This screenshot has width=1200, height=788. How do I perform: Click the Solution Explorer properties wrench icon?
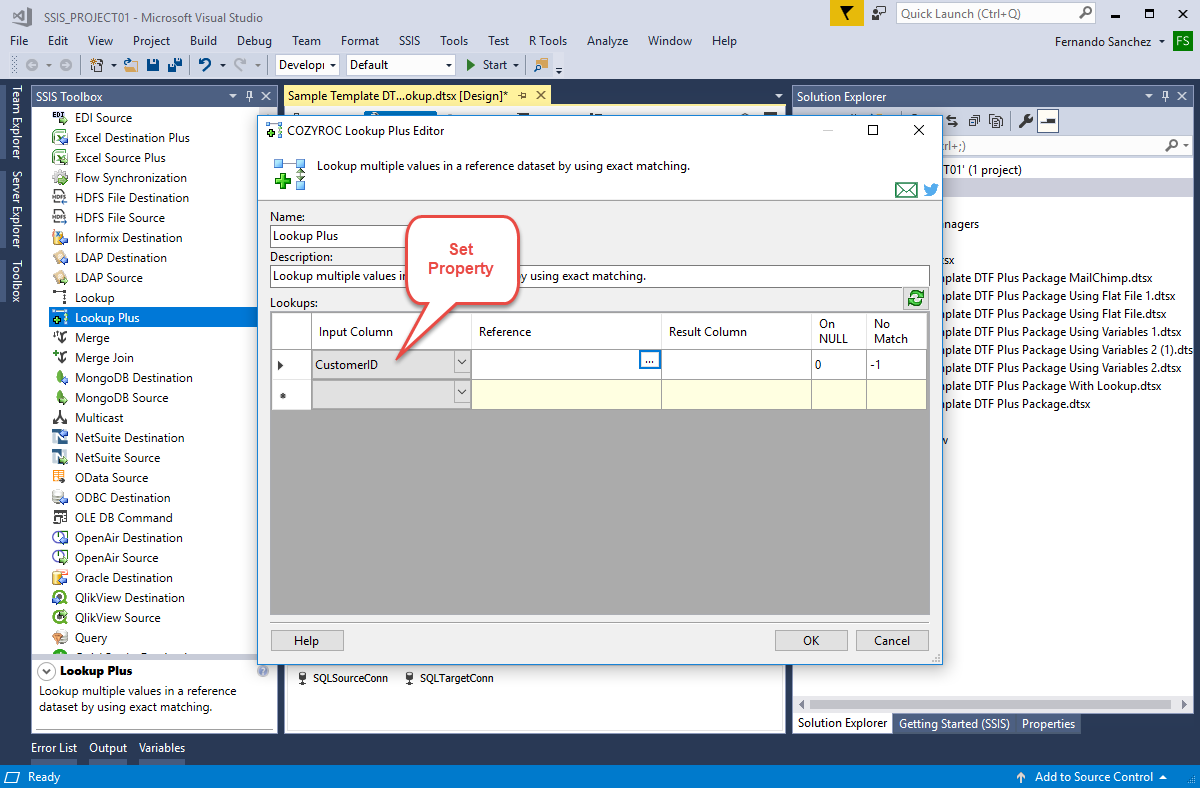point(1025,121)
